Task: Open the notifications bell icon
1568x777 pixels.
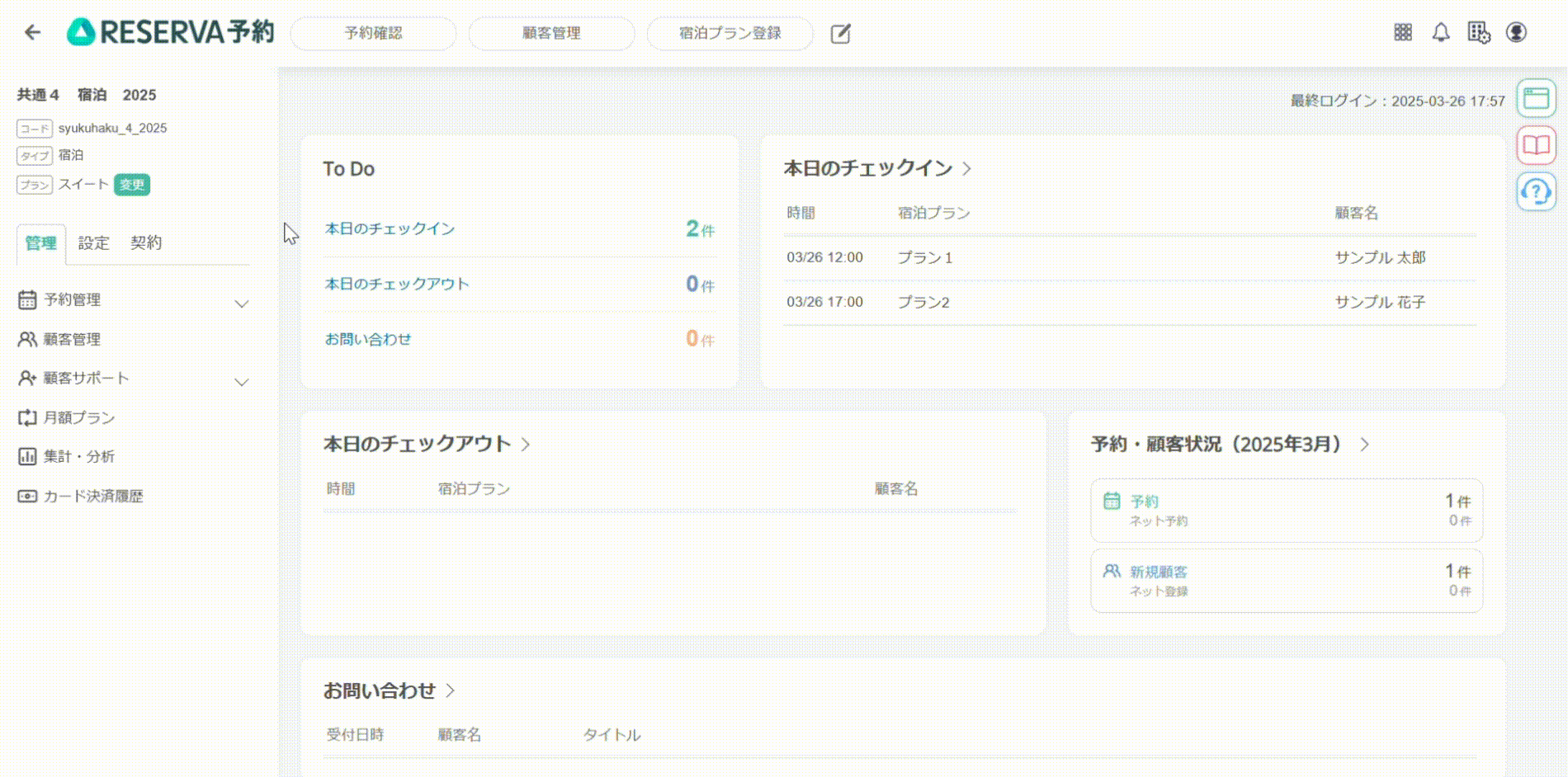Action: tap(1441, 32)
